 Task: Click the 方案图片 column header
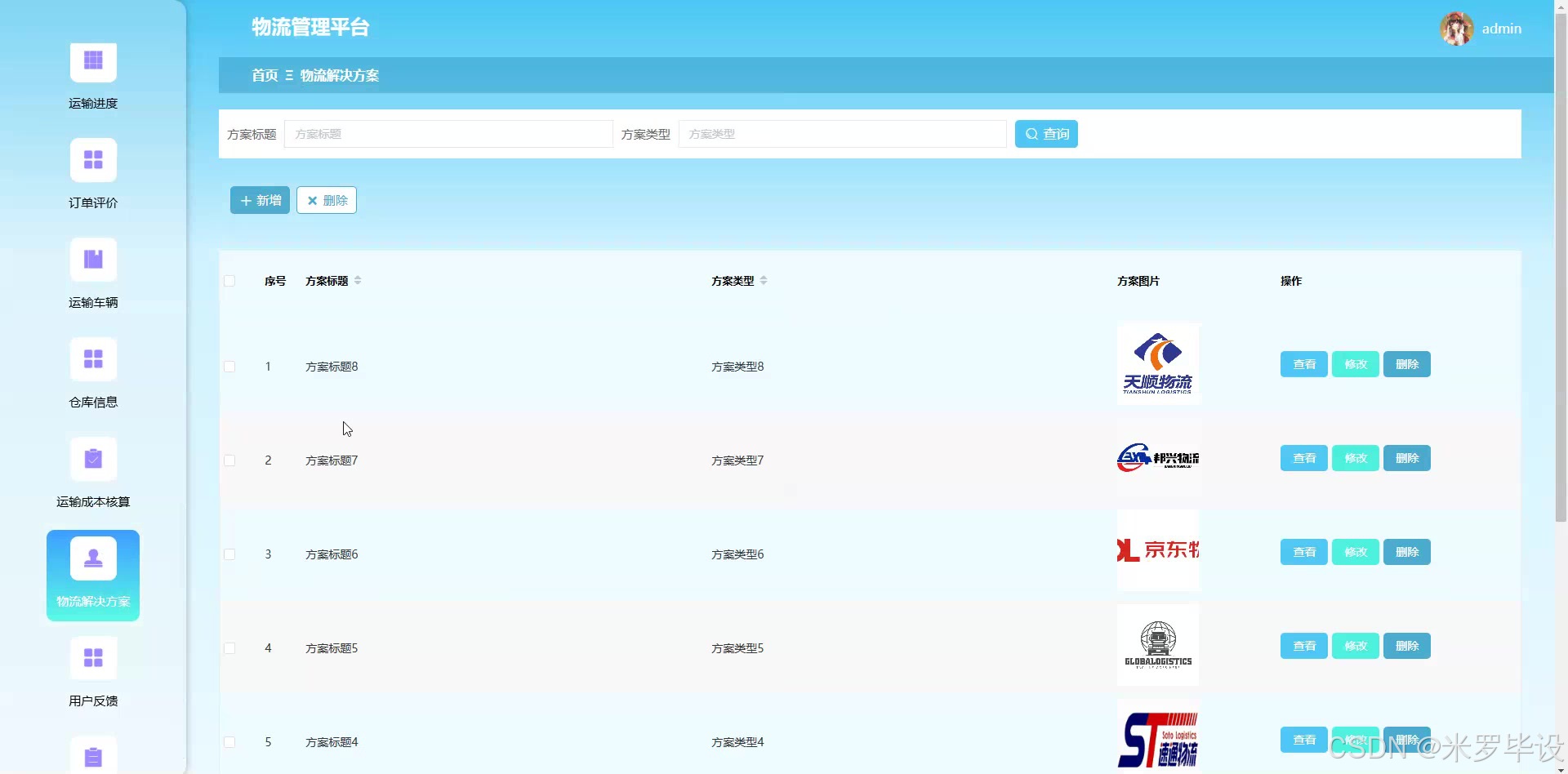coord(1138,281)
